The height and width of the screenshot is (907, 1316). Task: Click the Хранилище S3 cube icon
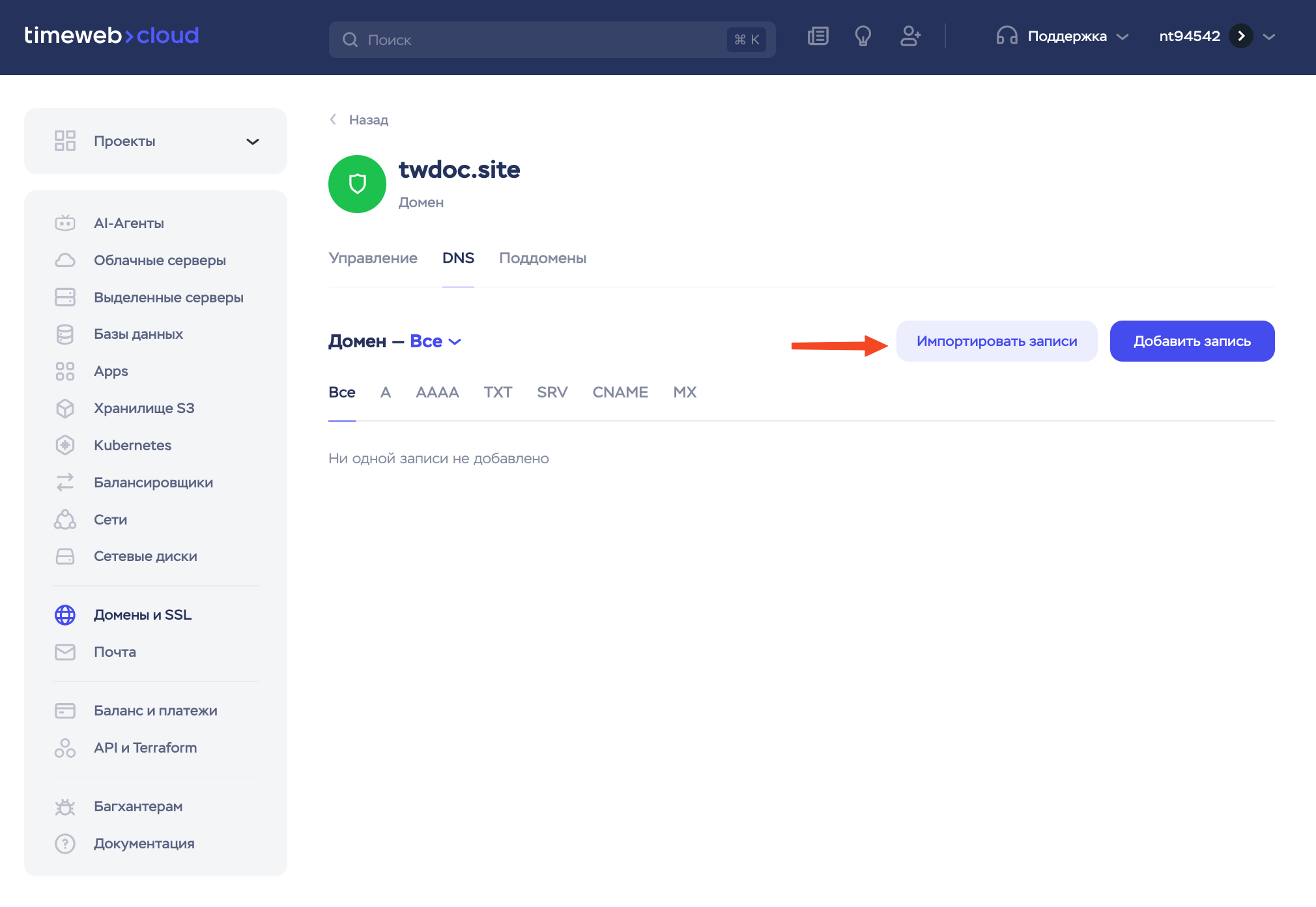[65, 409]
